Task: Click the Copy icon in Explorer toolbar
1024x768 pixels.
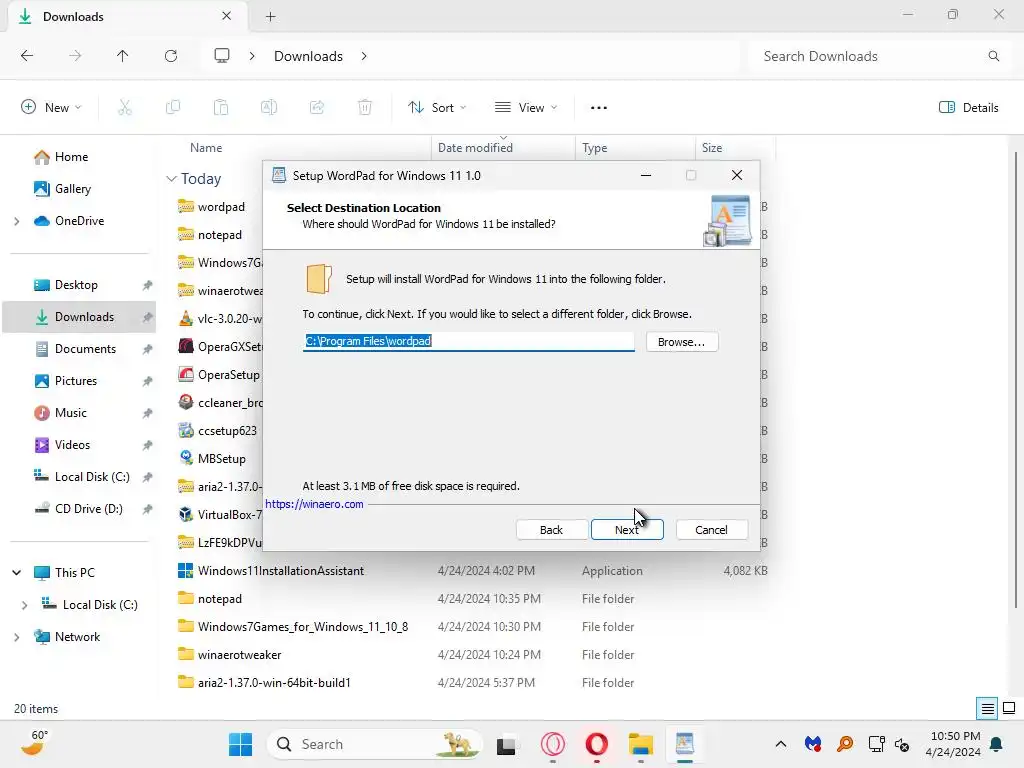Action: [173, 107]
